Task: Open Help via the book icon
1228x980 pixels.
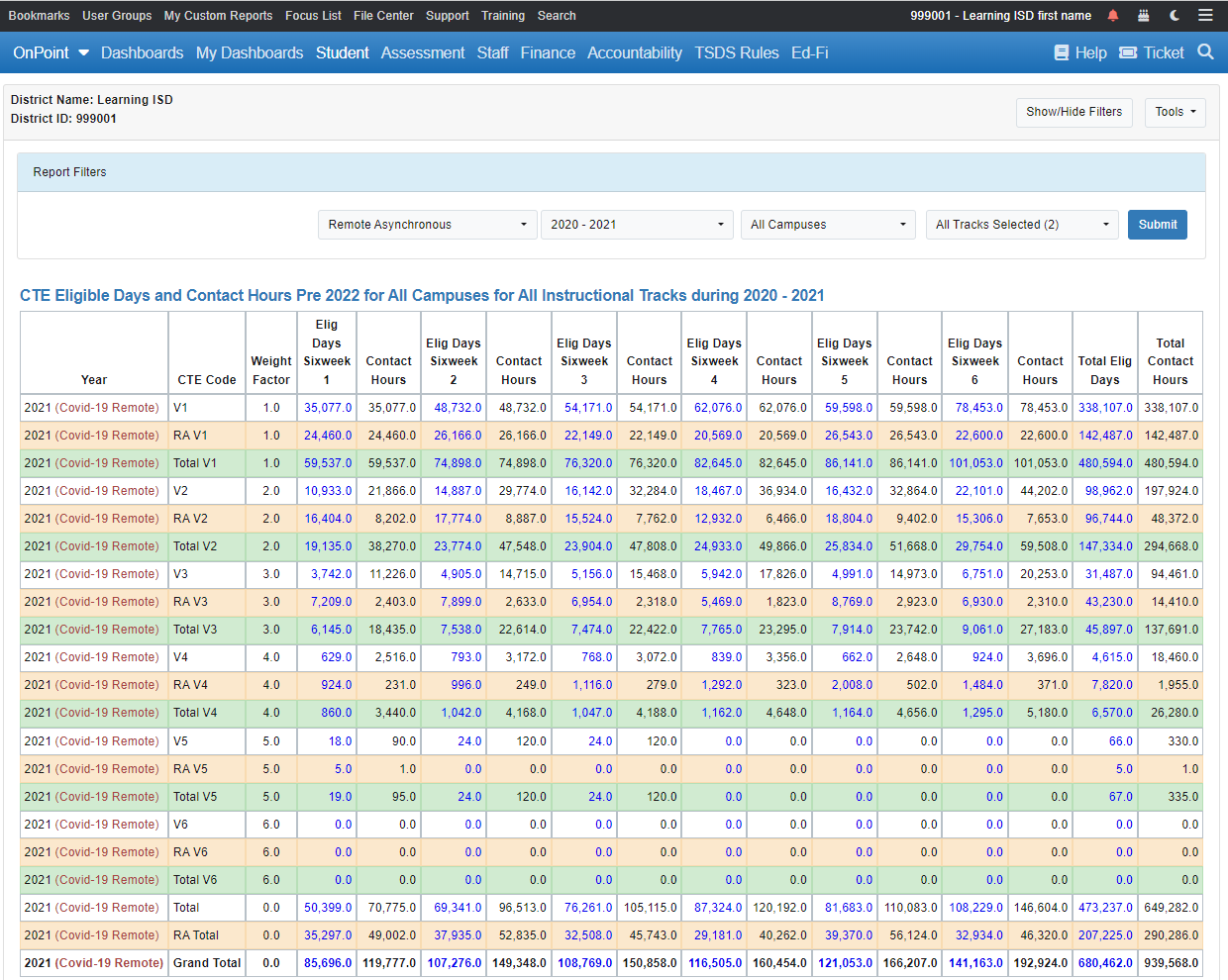Action: [x=1078, y=52]
